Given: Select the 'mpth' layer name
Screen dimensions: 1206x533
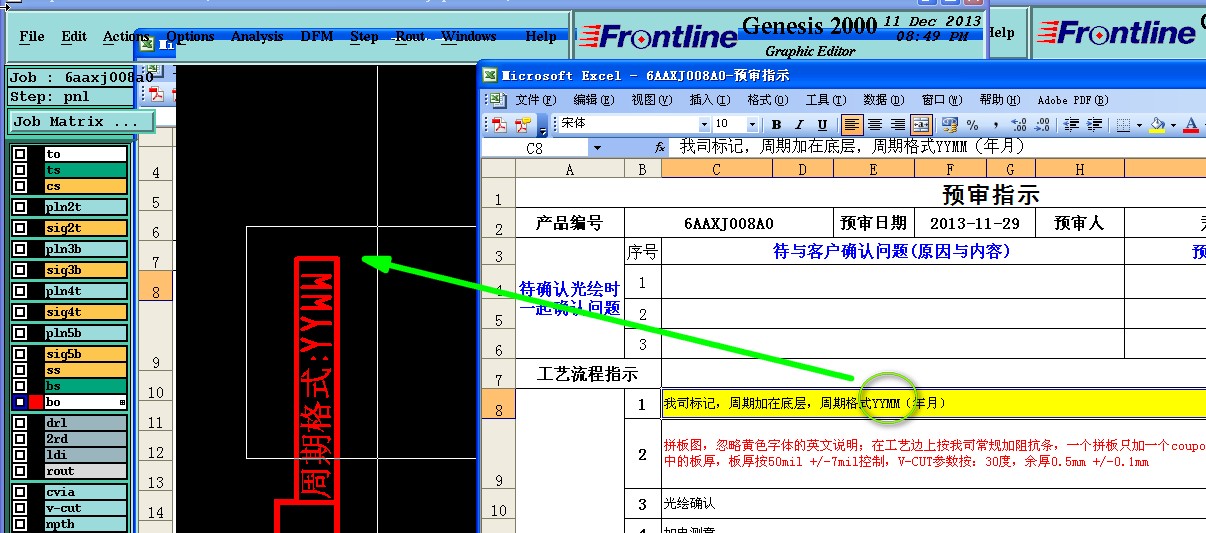Looking at the screenshot, I should (x=86, y=524).
